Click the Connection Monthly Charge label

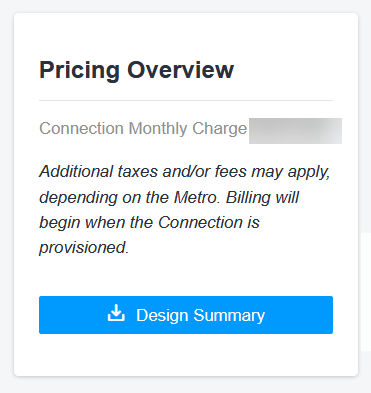click(x=143, y=129)
